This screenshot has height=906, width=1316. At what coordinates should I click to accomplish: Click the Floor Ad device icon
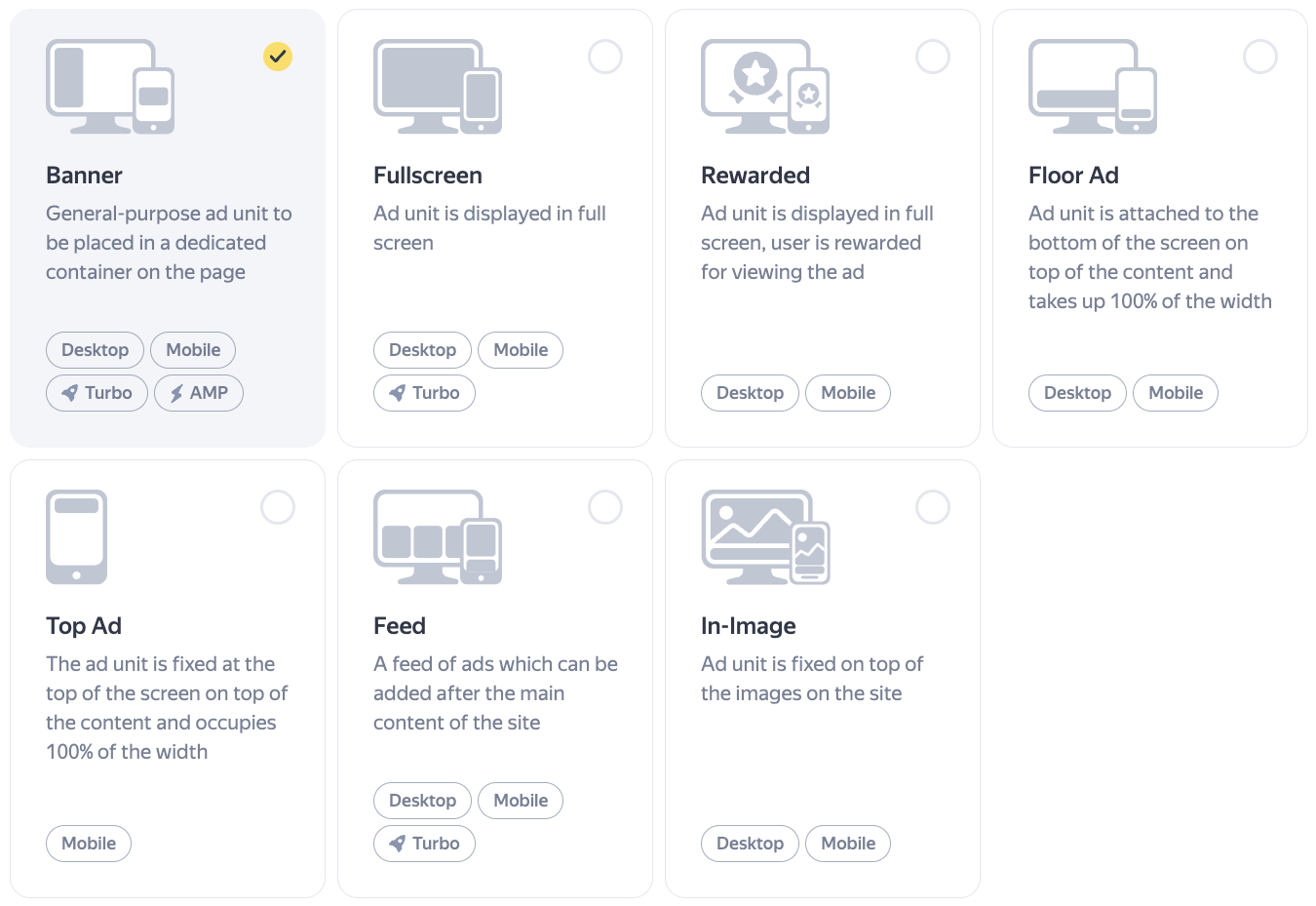coord(1093,87)
